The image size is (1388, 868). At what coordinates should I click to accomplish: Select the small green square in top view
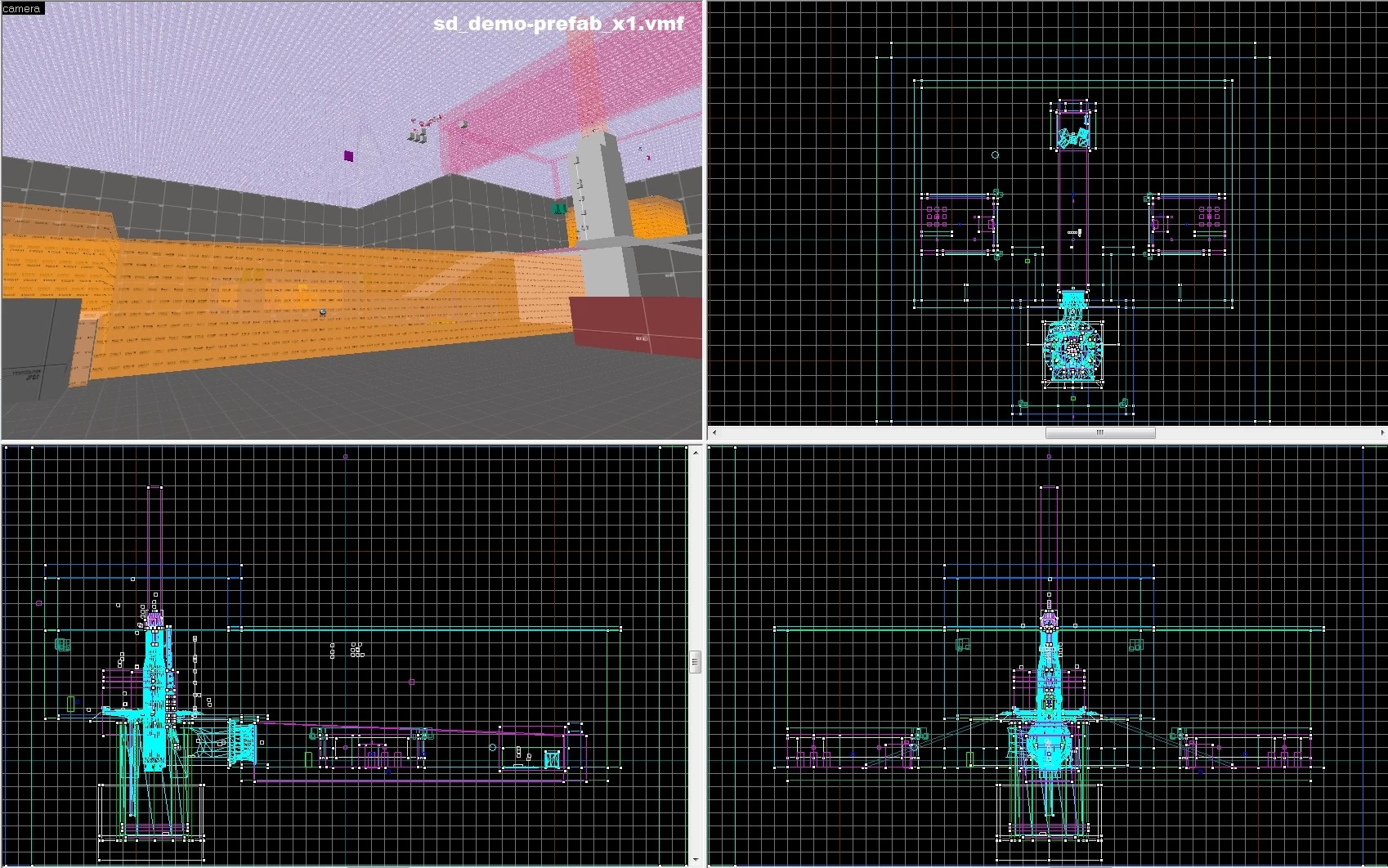(1028, 261)
